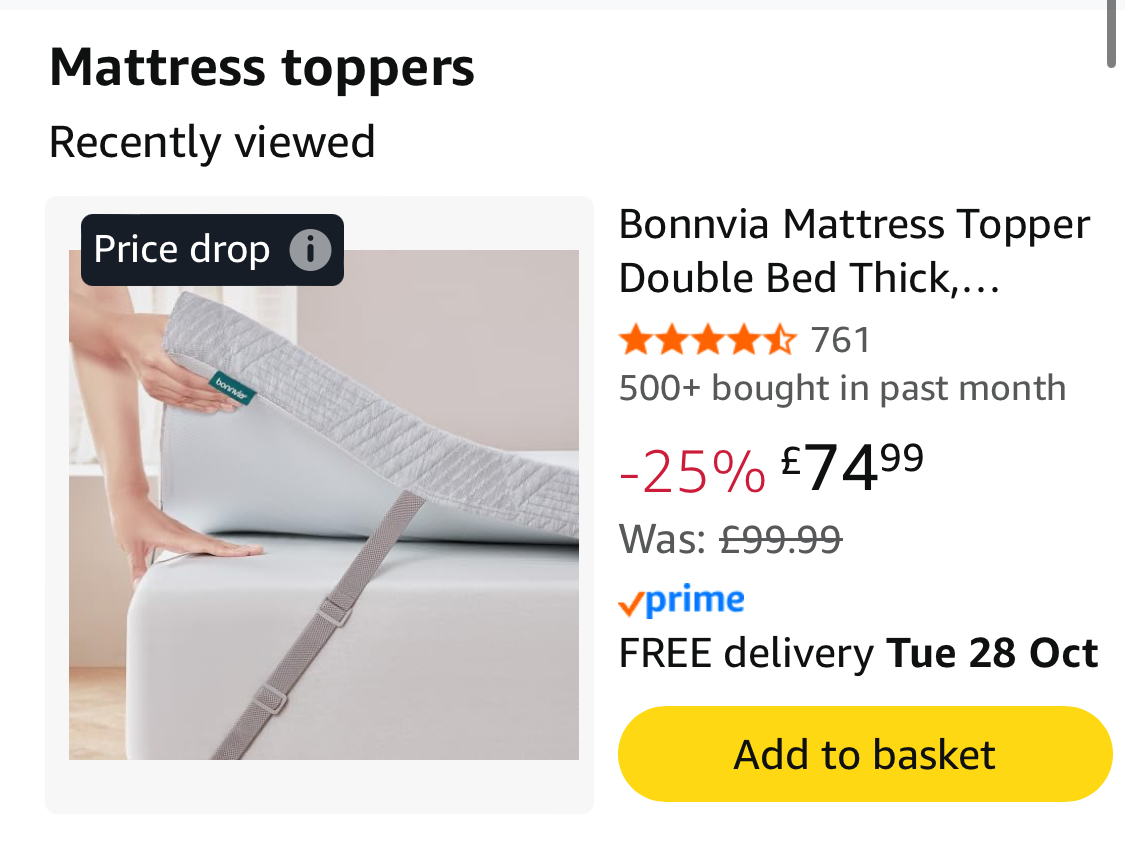1125x851 pixels.
Task: Click the Was £99.99 struck-through price
Action: pos(781,540)
